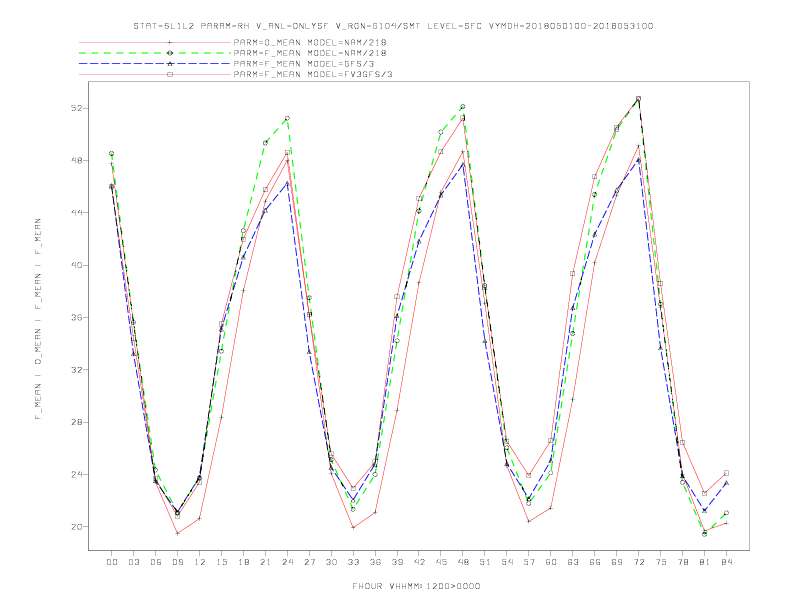The width and height of the screenshot is (792, 612).
Task: Click FV3GFS square data point at hour 84
Action: coord(726,473)
